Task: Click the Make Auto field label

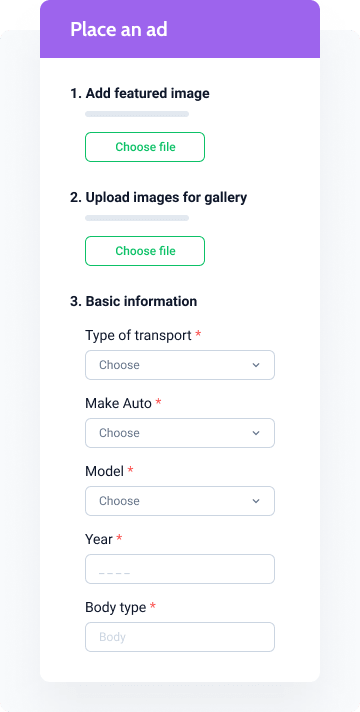Action: coord(118,403)
